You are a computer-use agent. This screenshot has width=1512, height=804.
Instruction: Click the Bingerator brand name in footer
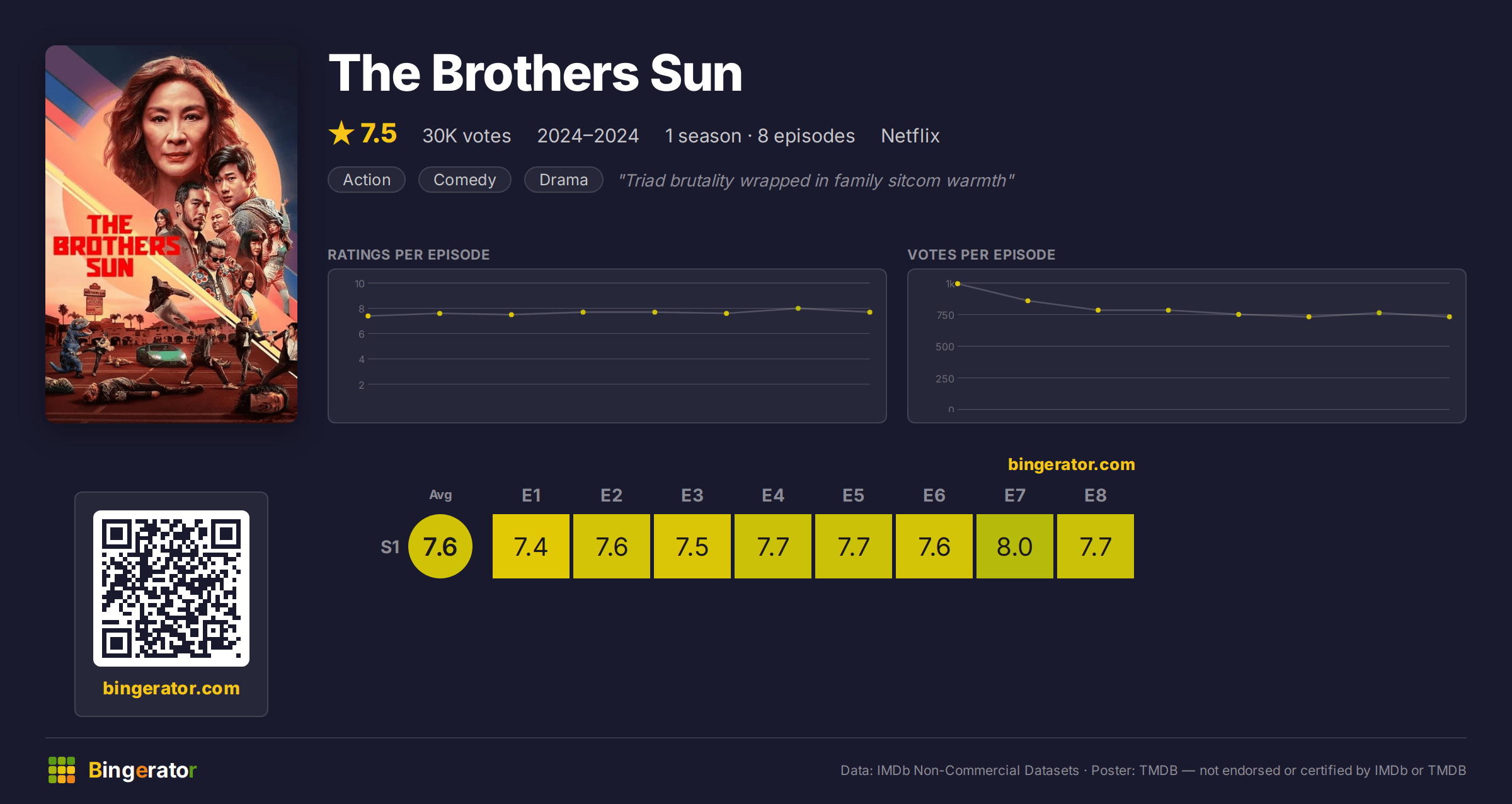(142, 770)
